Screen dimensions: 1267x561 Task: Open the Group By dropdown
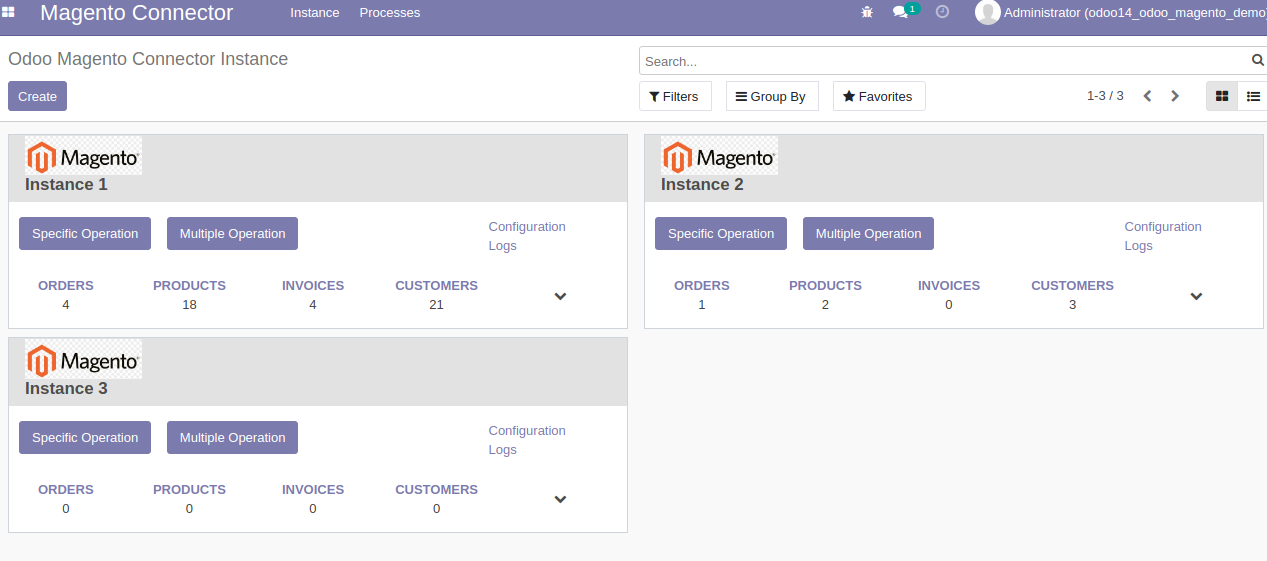772,96
